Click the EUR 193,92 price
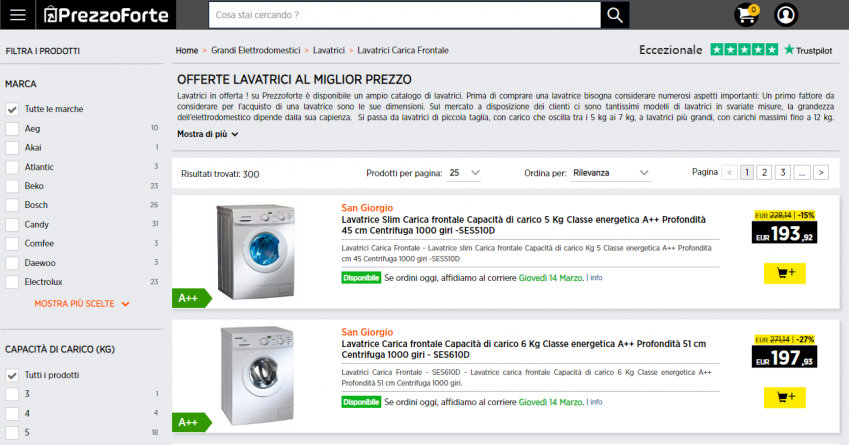Viewport: 849px width, 445px height. 785,233
